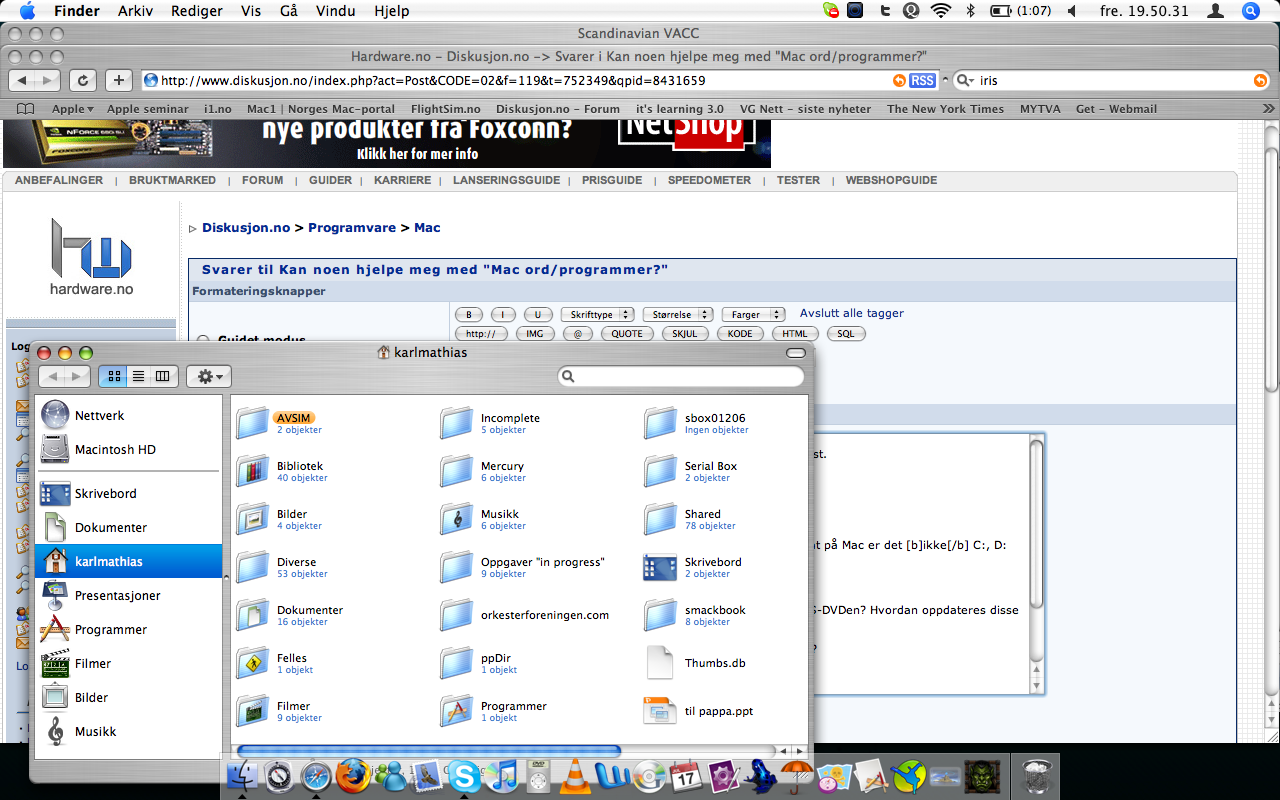The width and height of the screenshot is (1280, 800).
Task: Select the Diverse folder icon
Action: [x=253, y=567]
